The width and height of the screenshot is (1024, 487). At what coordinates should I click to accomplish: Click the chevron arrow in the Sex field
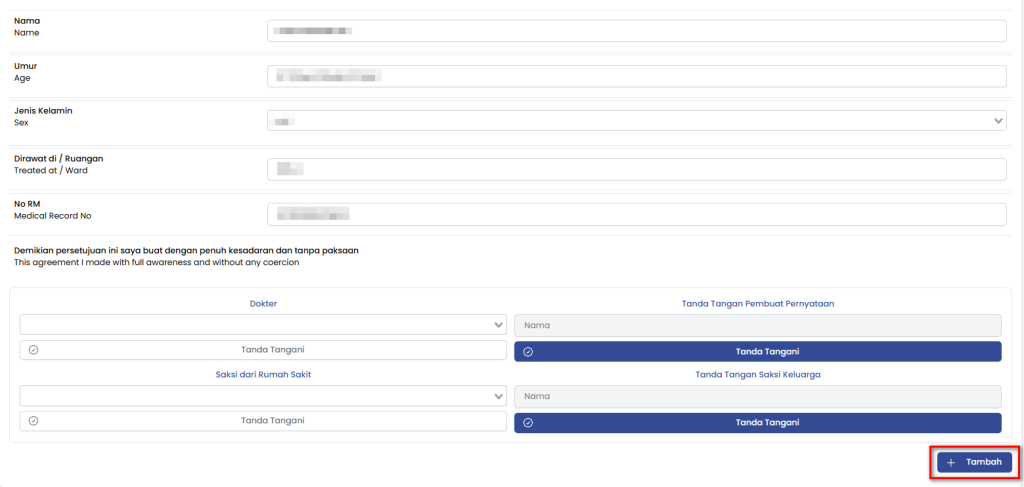coord(998,121)
